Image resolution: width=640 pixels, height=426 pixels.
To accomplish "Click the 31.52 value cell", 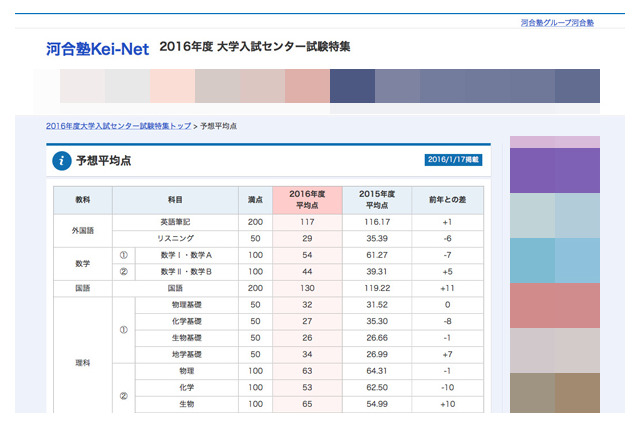I will click(x=377, y=305).
